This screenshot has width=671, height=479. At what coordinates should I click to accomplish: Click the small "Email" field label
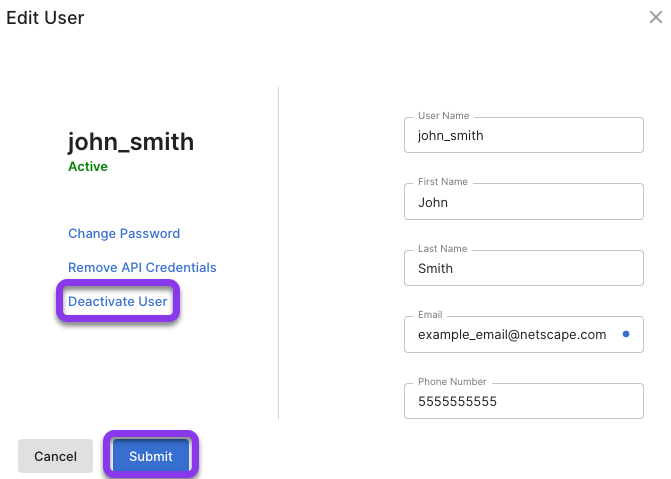(x=430, y=315)
